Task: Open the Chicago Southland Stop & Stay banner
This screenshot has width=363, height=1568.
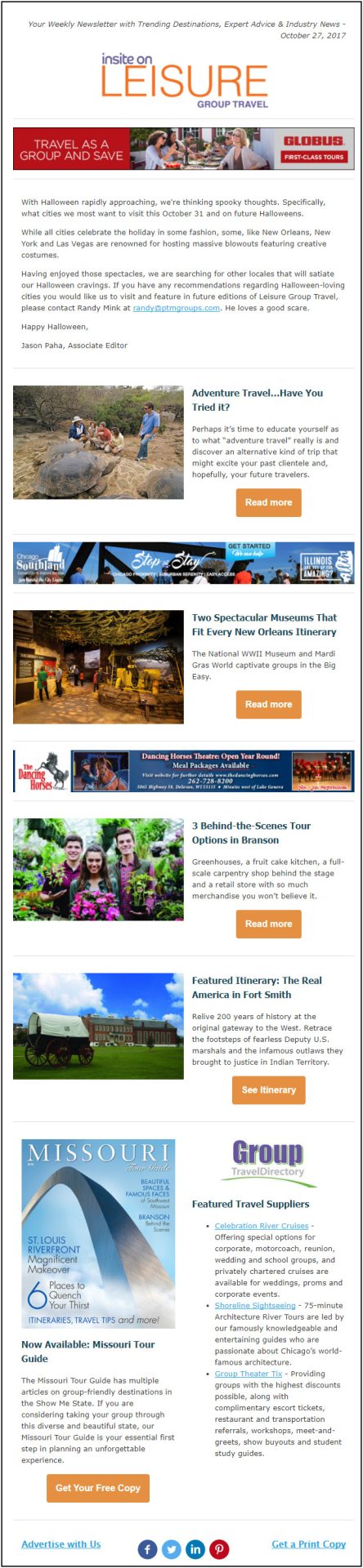Action: (184, 563)
